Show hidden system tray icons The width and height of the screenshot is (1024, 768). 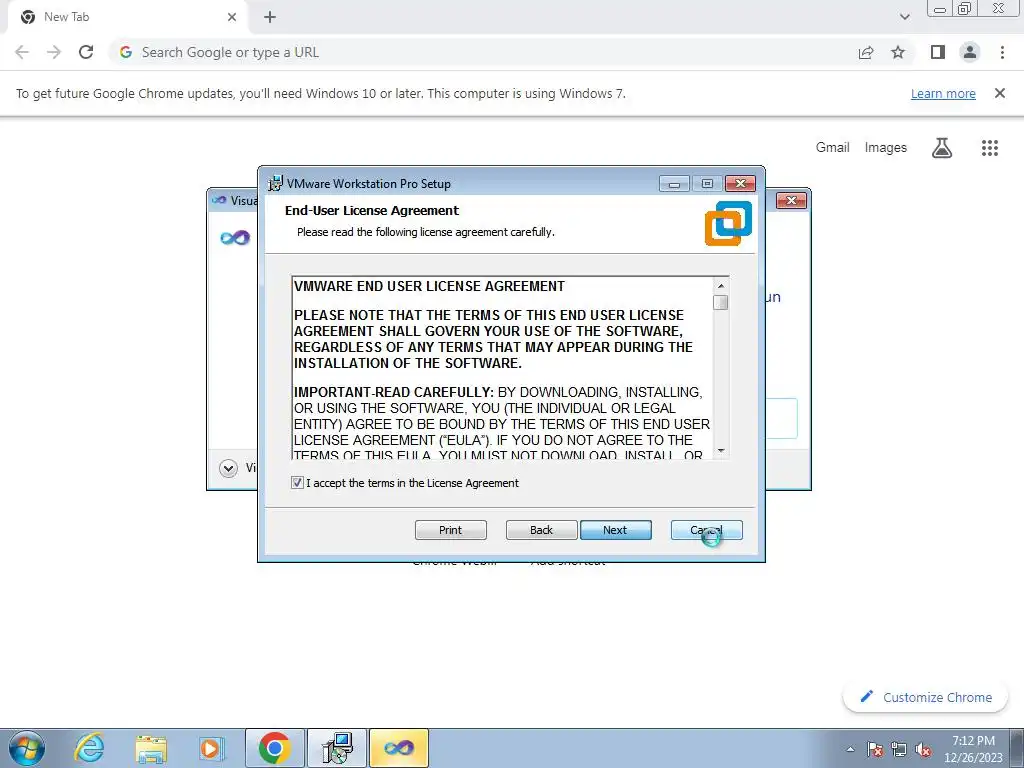tap(850, 749)
